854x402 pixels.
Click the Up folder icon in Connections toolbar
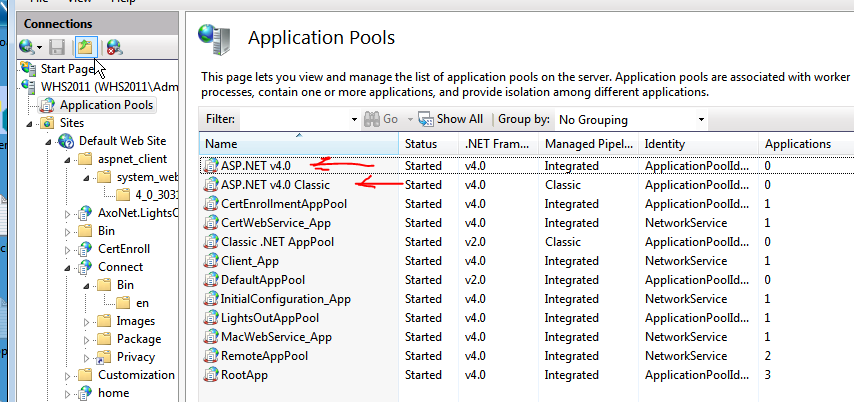(x=85, y=47)
